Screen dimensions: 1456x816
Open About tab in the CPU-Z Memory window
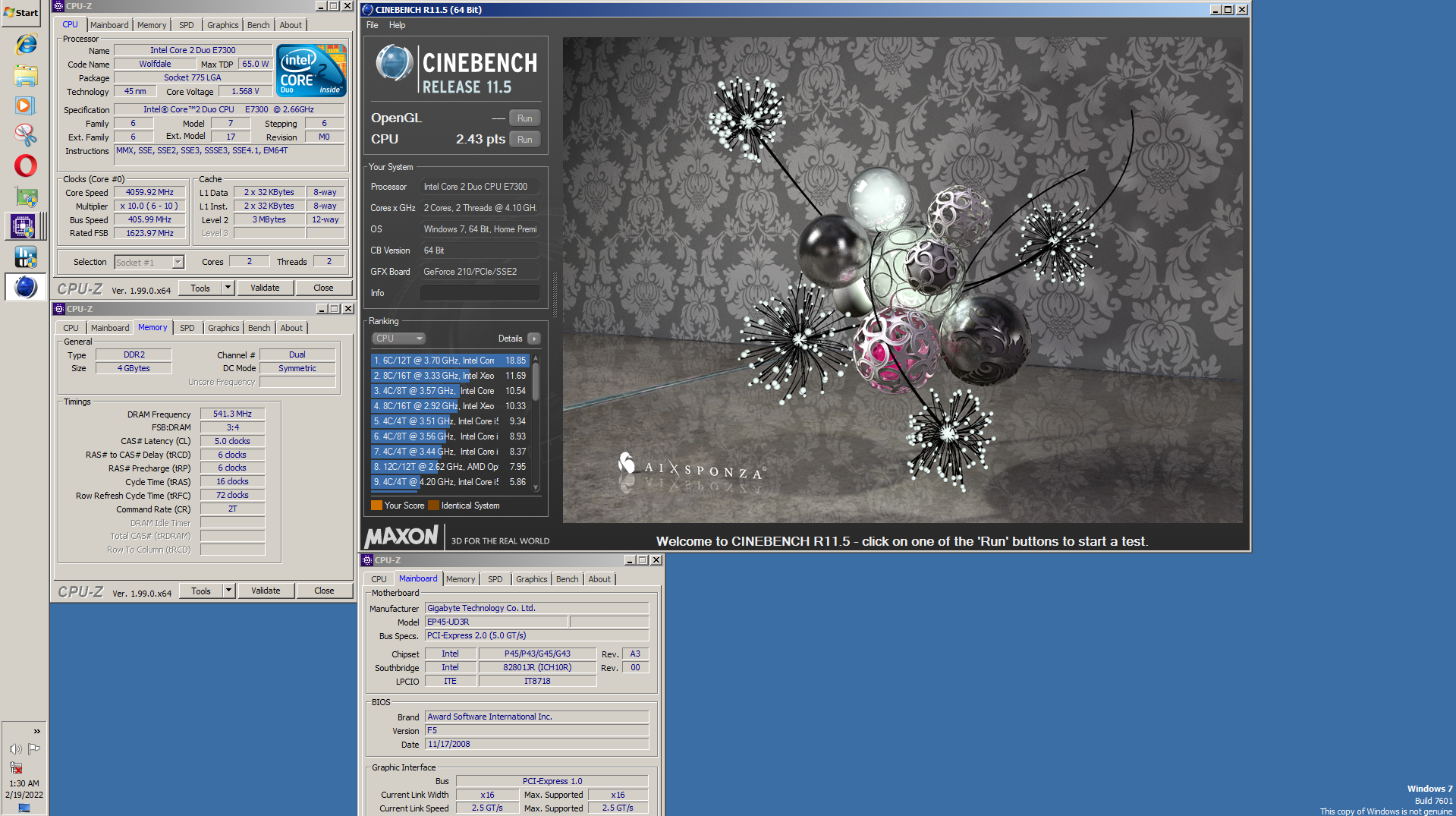(x=291, y=328)
